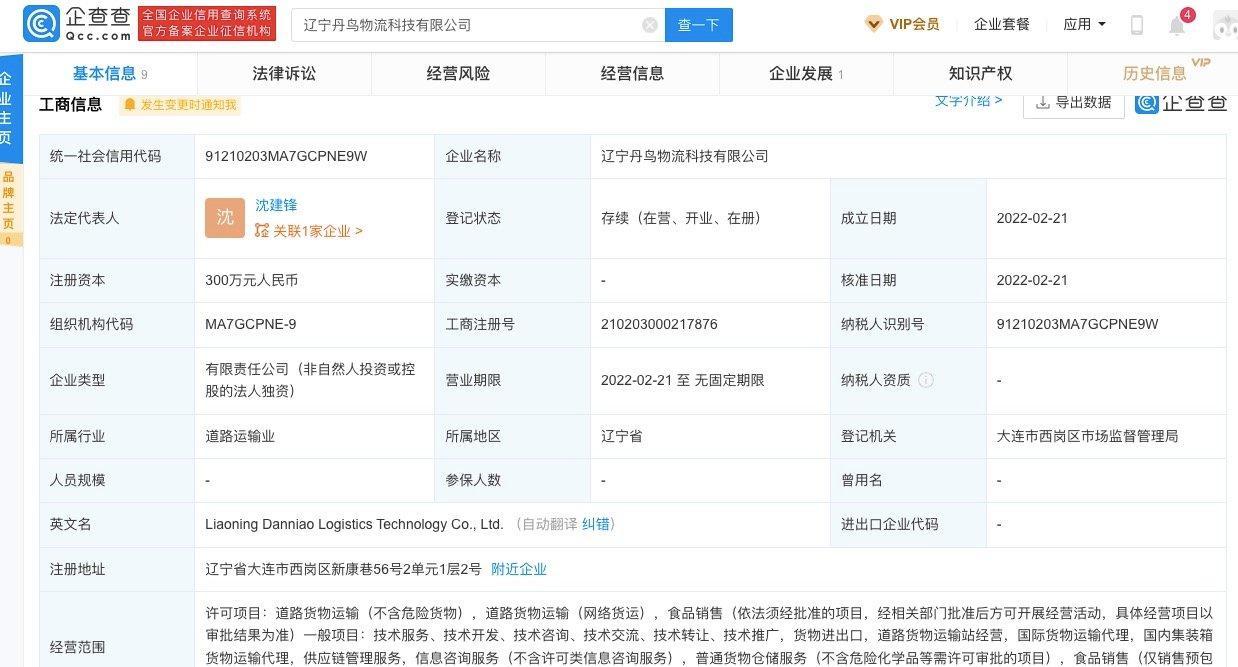Expand the 应用 dropdown menu

click(1085, 24)
